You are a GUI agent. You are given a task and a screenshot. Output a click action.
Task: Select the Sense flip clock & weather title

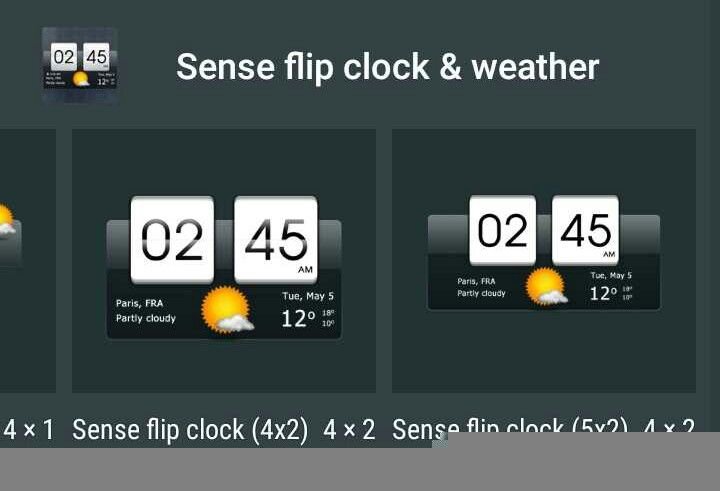(388, 67)
